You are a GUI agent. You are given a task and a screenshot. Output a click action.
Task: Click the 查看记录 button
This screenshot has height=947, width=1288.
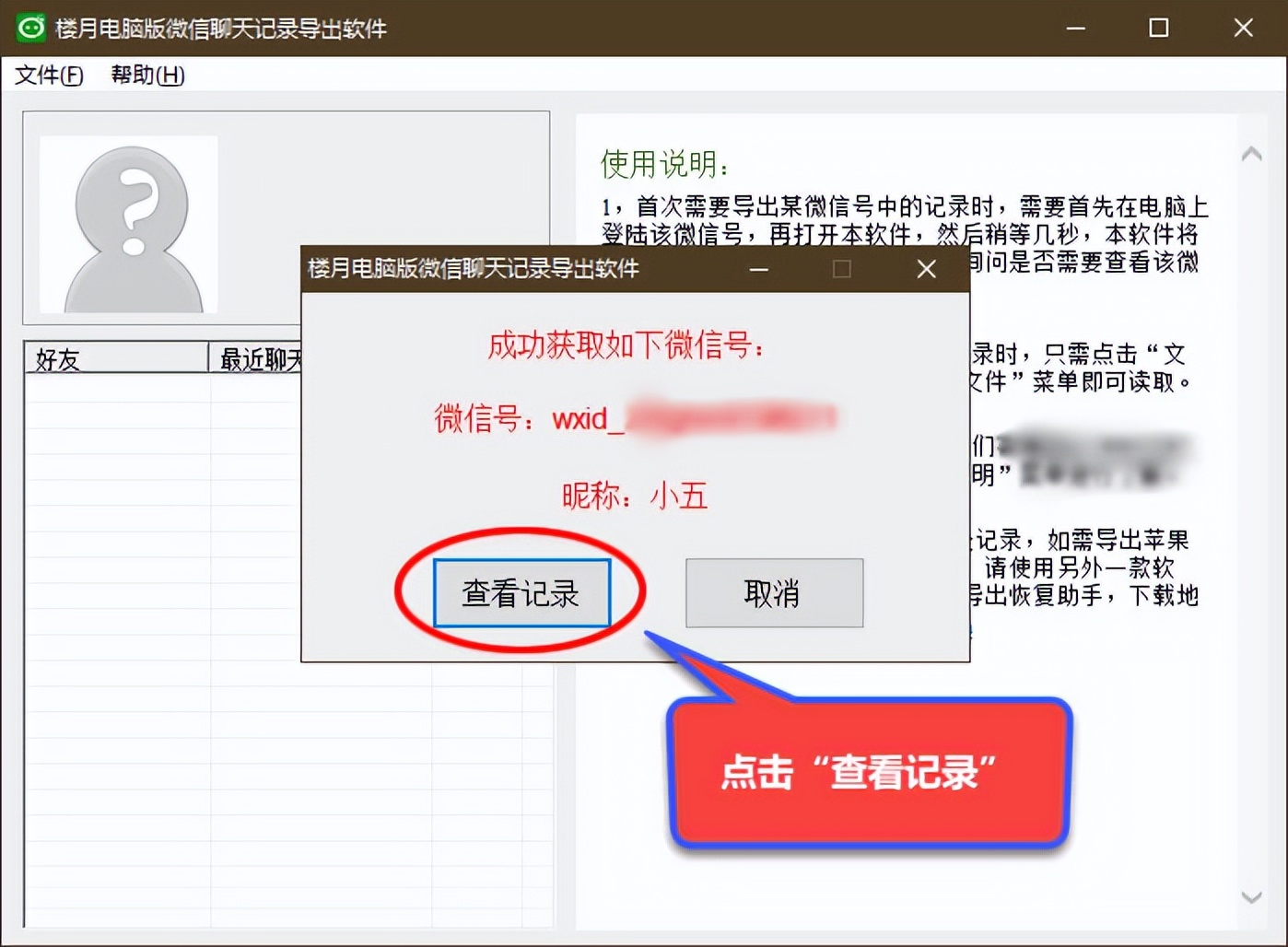coord(521,594)
